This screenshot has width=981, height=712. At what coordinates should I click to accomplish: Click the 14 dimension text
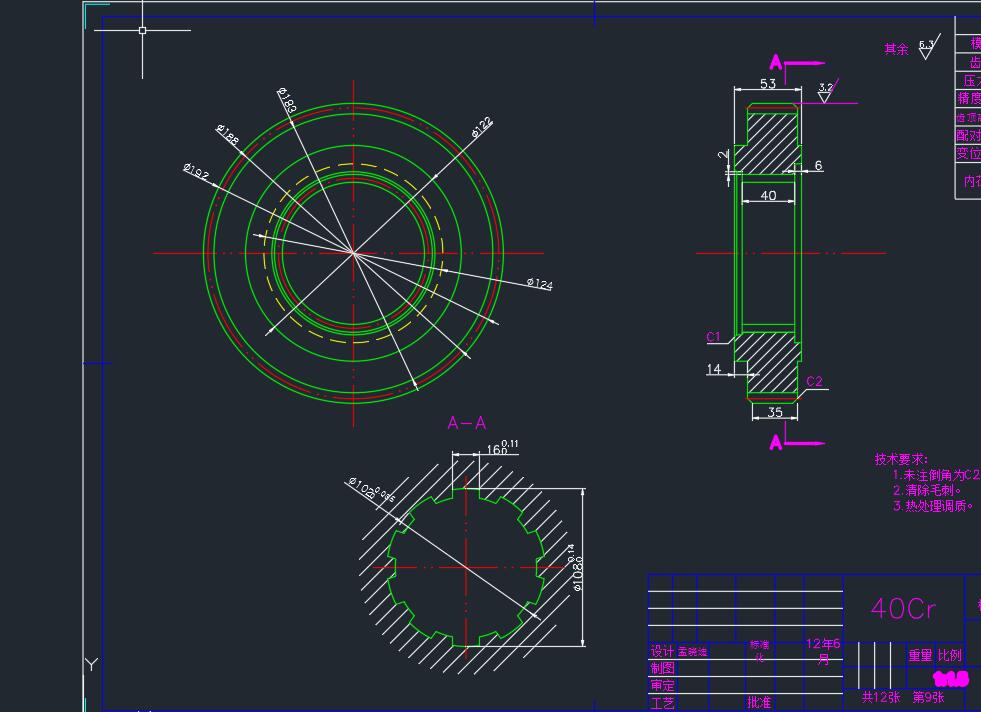point(714,369)
